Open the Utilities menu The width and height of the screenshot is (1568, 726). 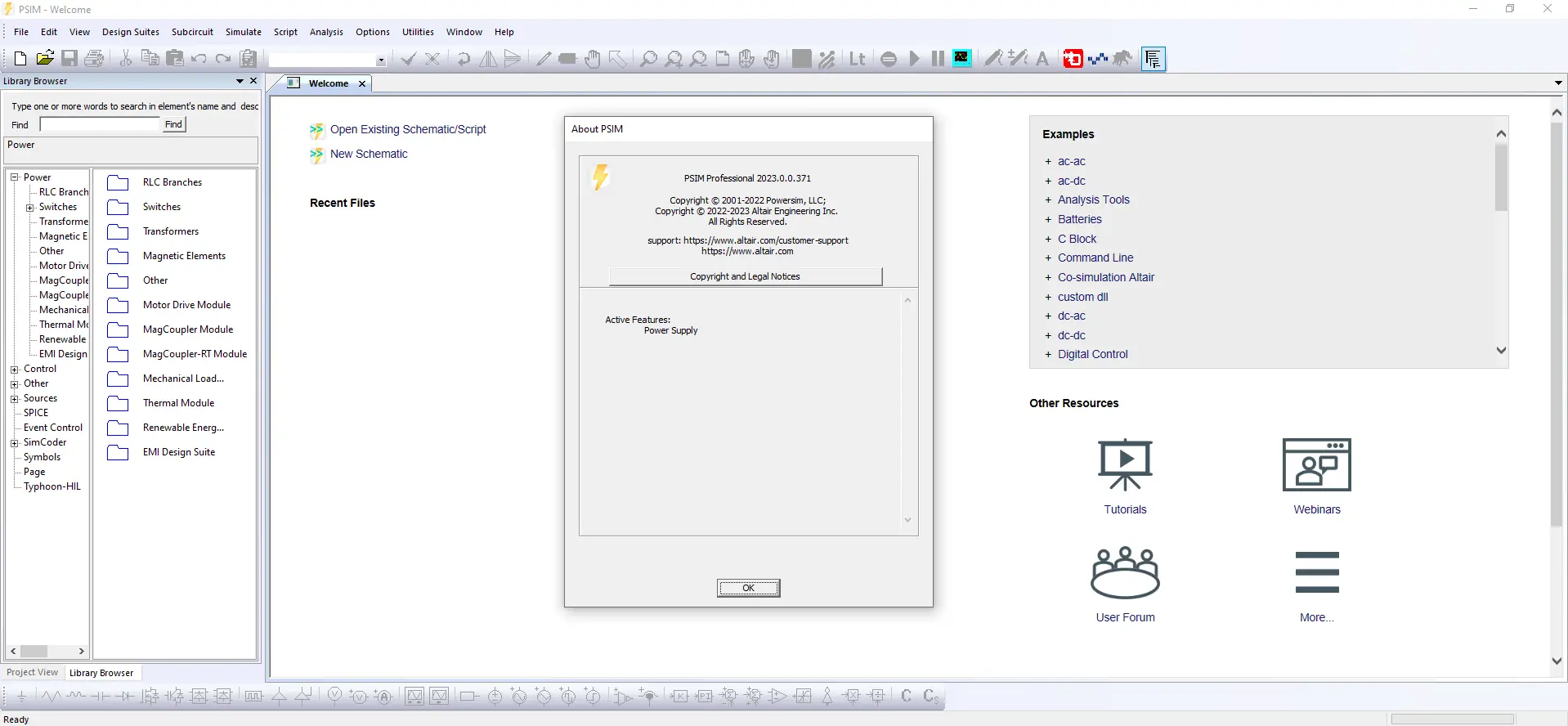click(x=418, y=32)
